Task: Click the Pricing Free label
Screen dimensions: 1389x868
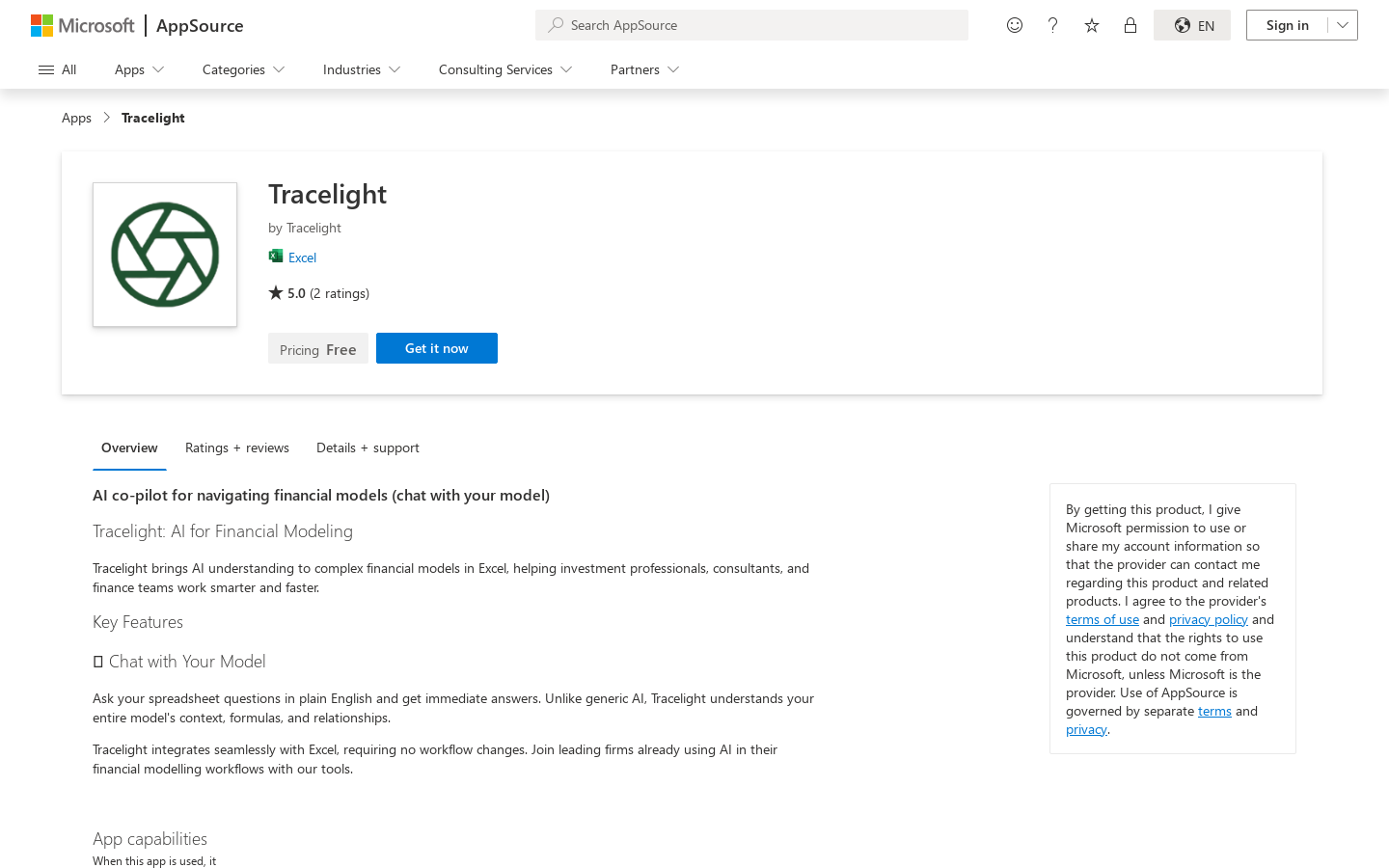Action: [318, 349]
